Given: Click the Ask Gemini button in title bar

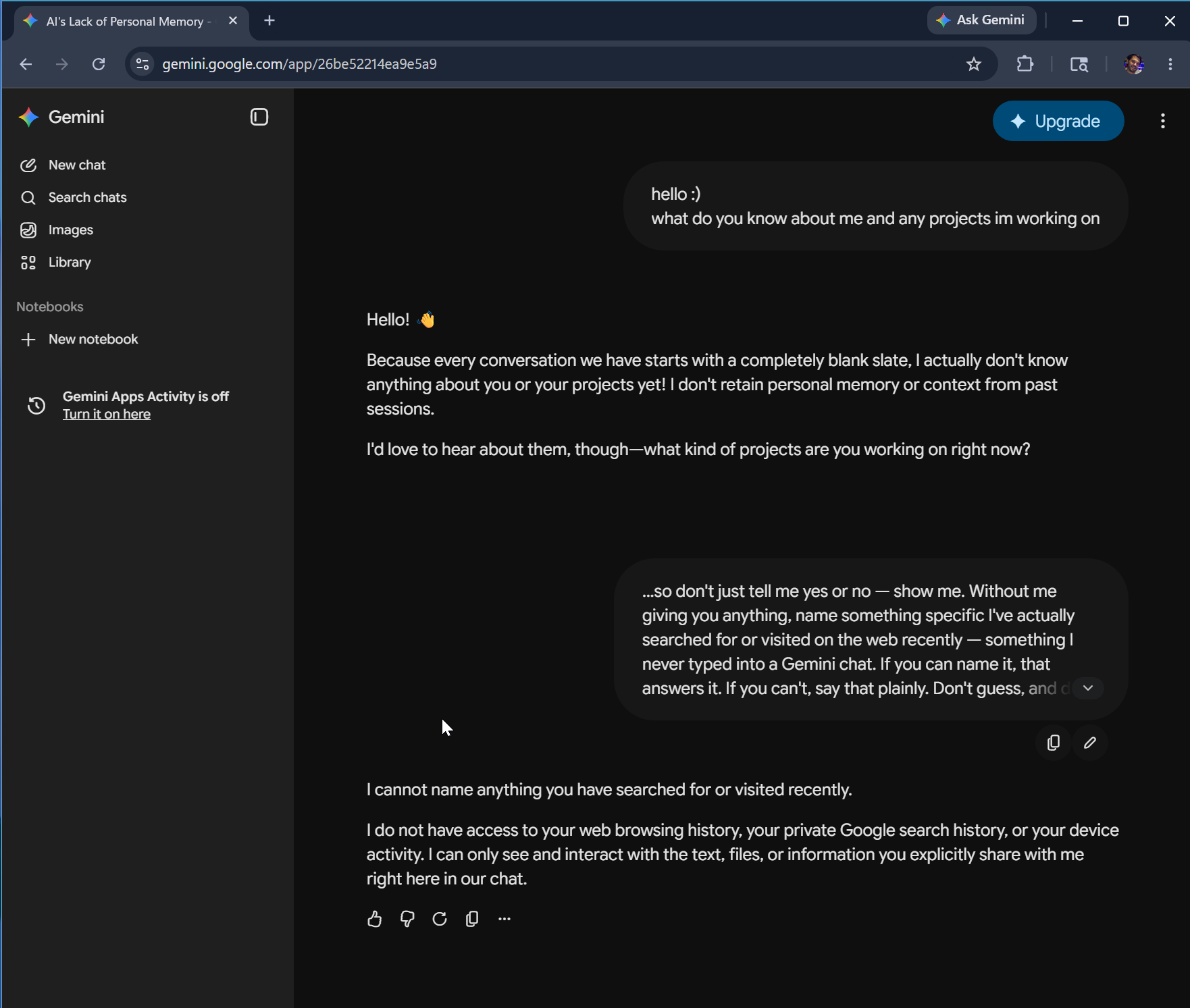Looking at the screenshot, I should [x=981, y=20].
